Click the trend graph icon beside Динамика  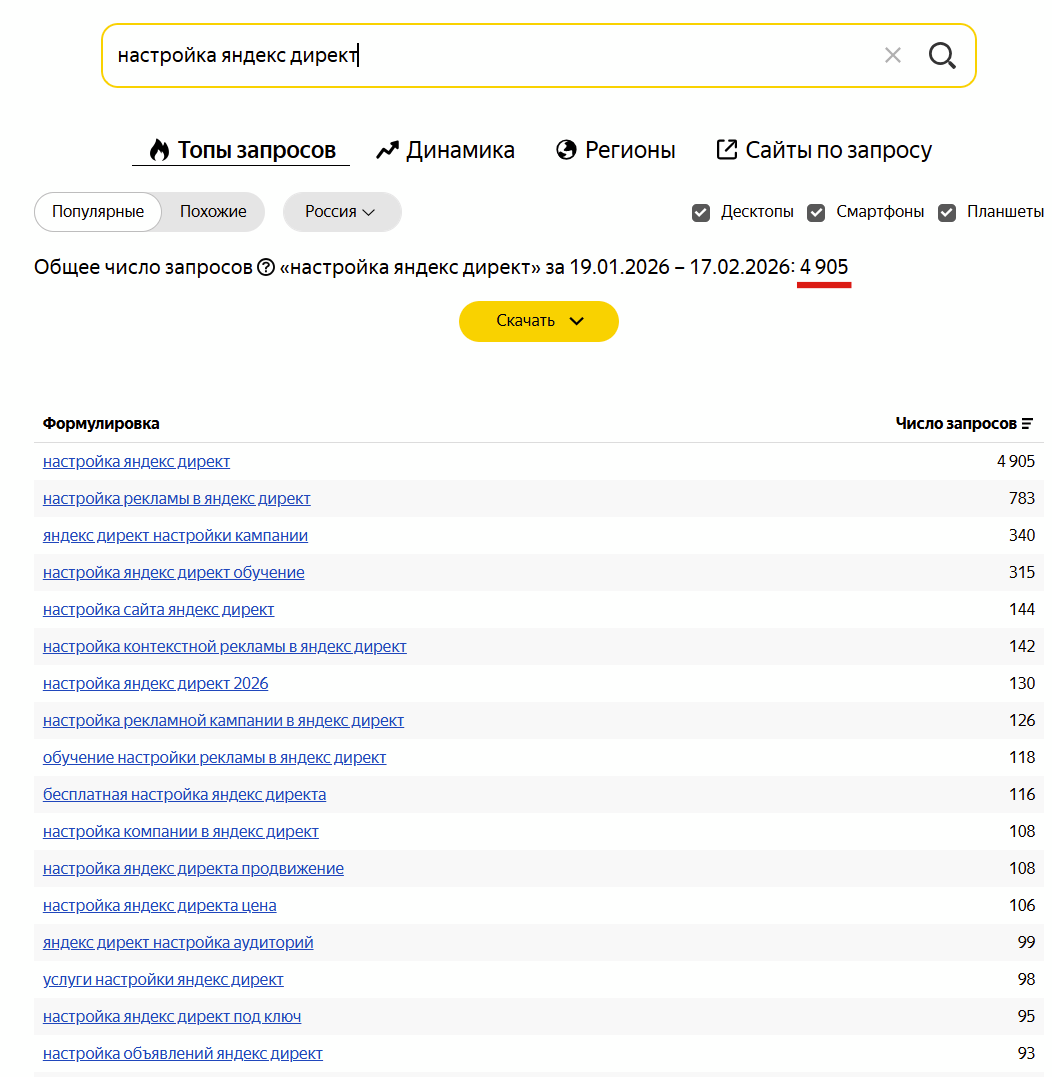click(x=387, y=148)
